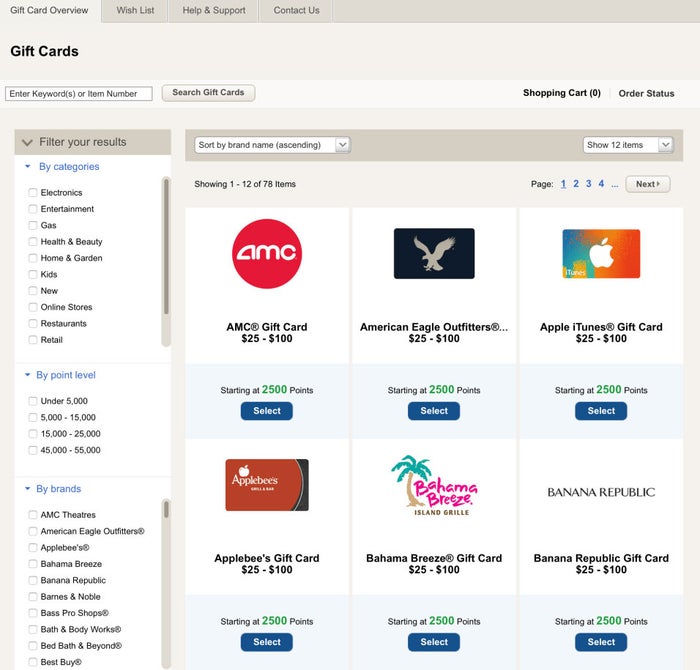Screen dimensions: 700x670
Task: Tick the Under 5,000 points checkbox
Action: [x=33, y=401]
